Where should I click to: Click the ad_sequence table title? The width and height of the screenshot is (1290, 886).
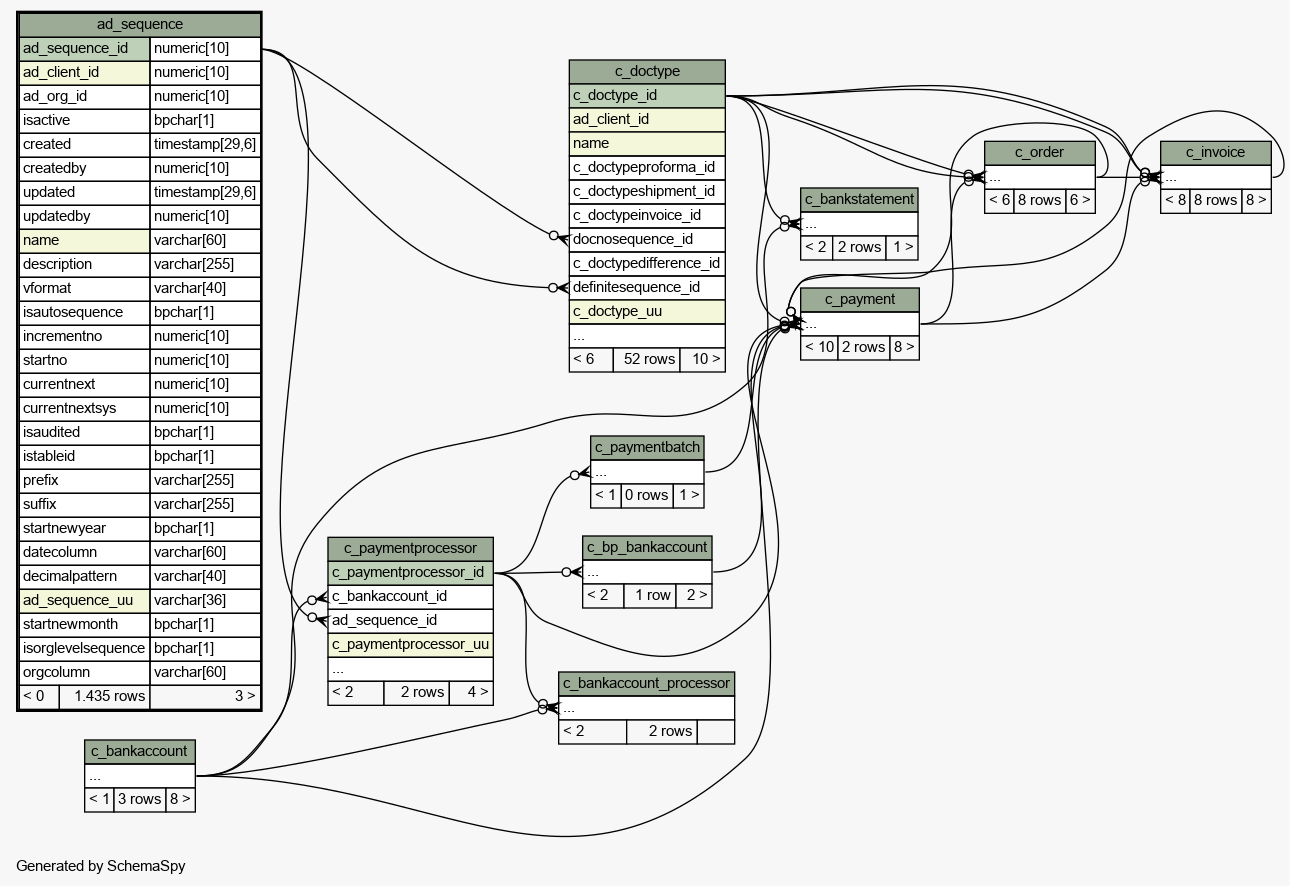pos(139,24)
